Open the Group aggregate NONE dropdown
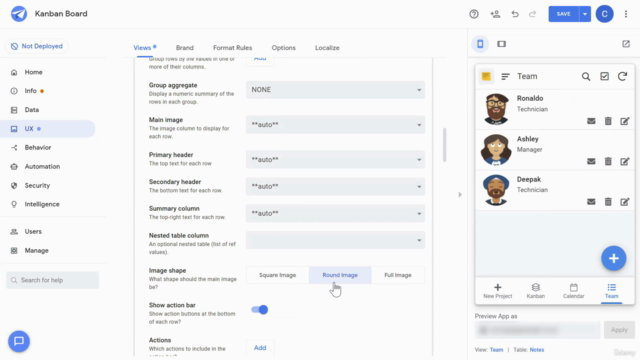 [335, 90]
